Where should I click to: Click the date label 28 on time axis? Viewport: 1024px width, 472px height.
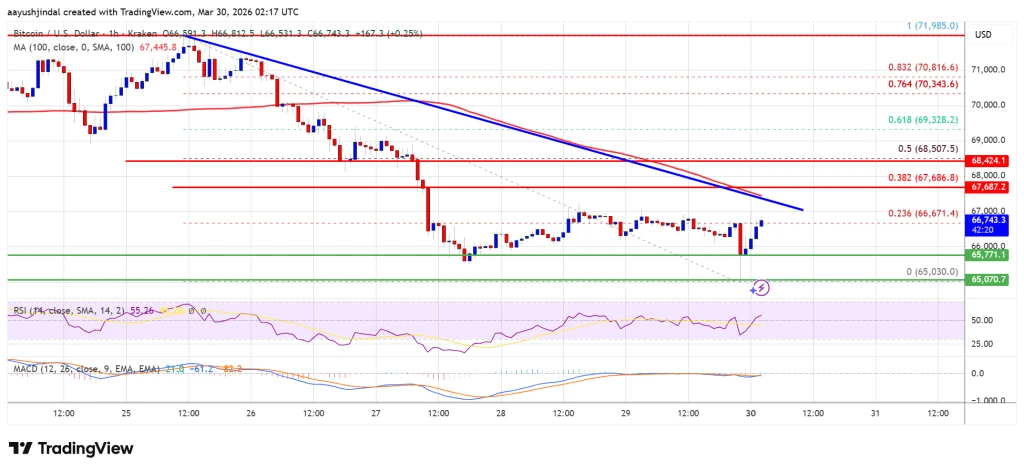(x=501, y=414)
